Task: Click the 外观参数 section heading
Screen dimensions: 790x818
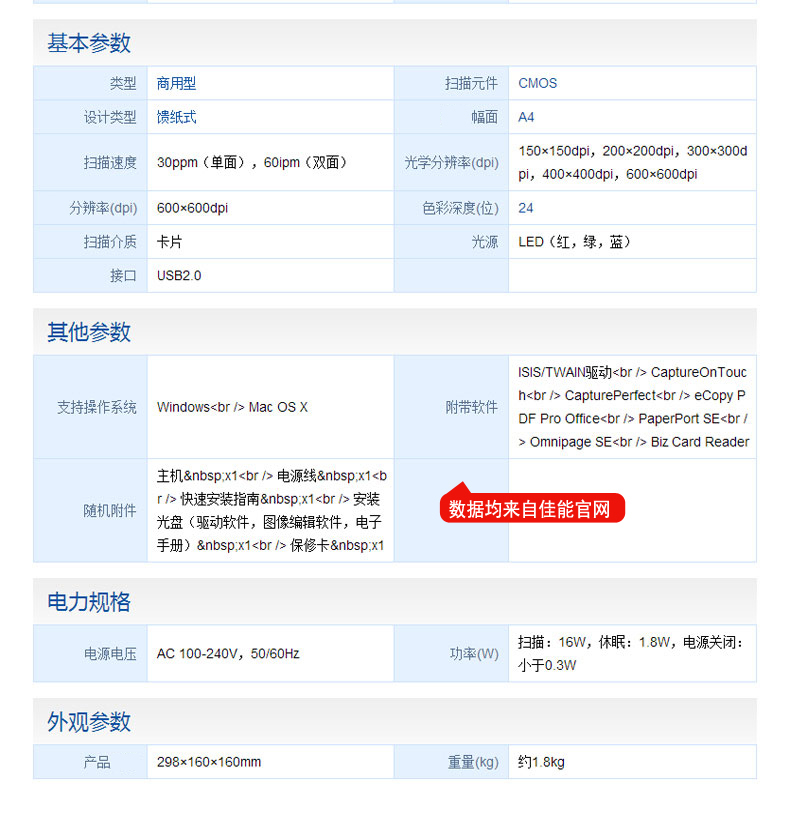Action: [89, 722]
